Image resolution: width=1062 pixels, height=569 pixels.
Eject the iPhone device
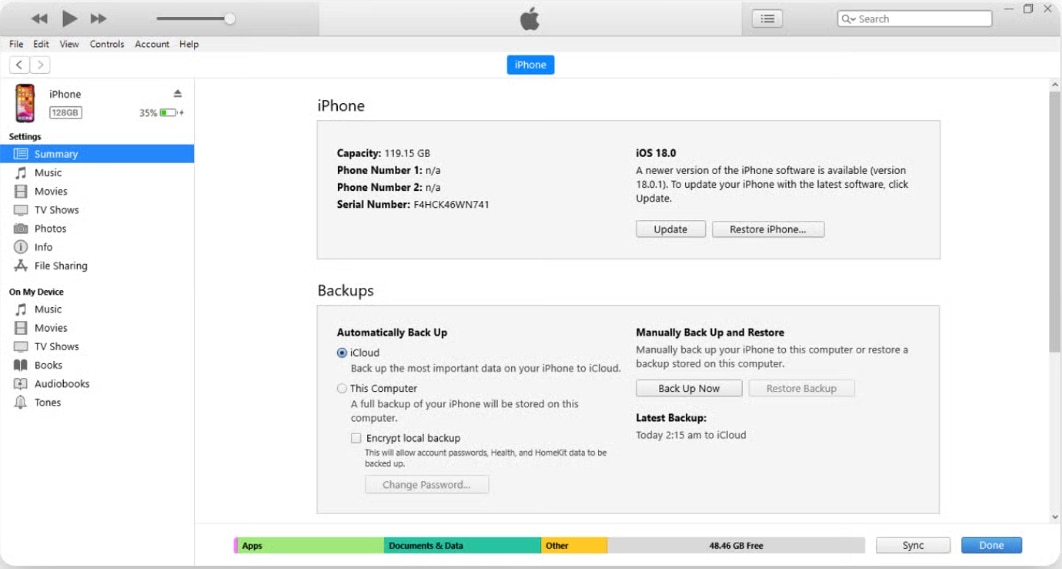178,94
